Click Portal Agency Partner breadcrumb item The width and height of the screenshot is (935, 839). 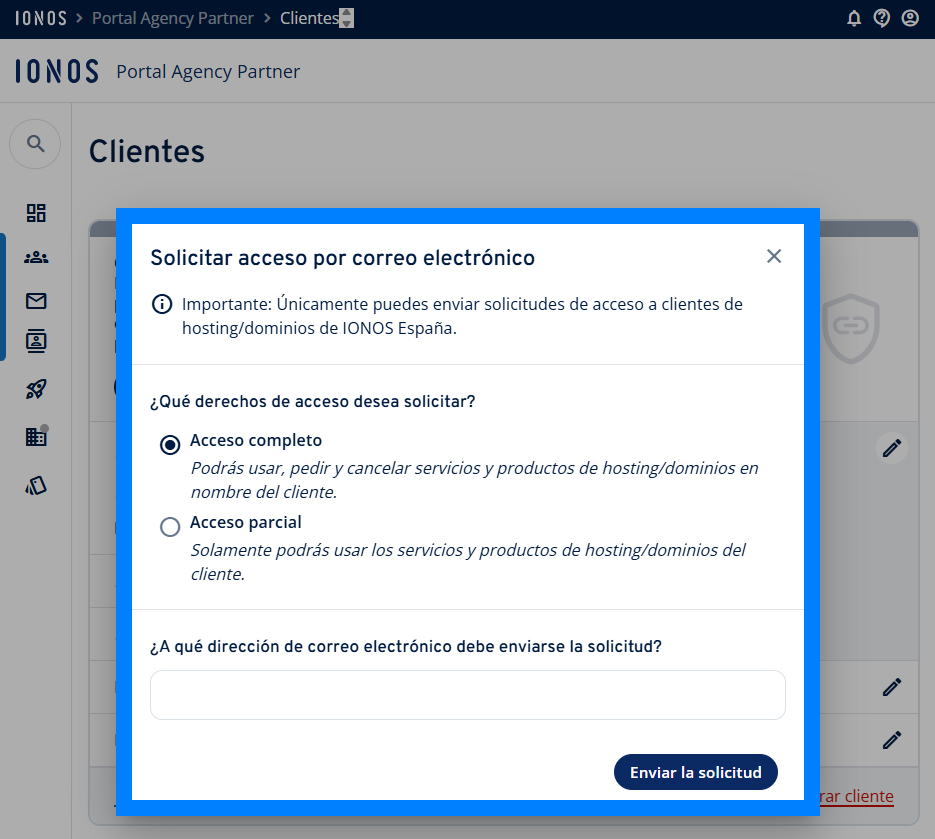pyautogui.click(x=173, y=18)
